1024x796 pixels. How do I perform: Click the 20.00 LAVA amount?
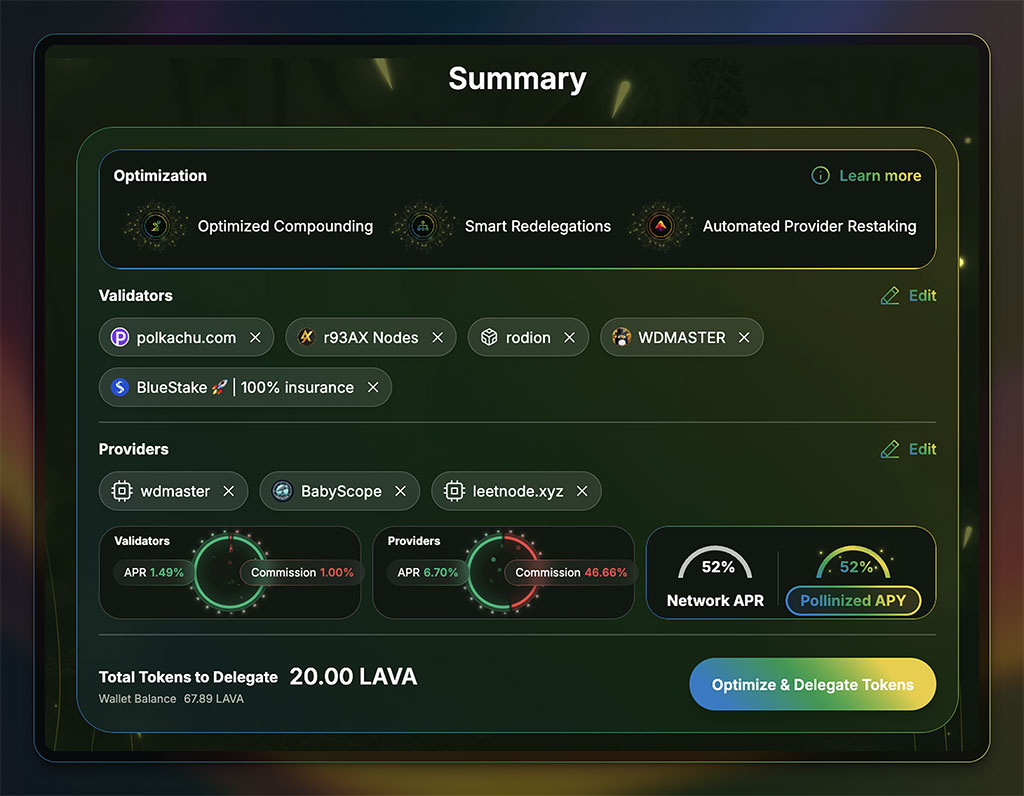tap(353, 677)
